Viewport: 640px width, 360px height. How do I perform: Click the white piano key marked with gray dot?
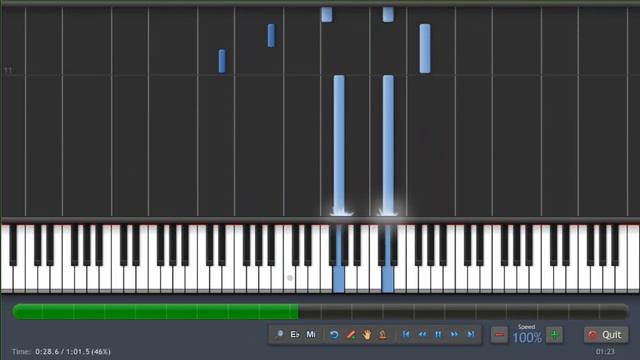290,278
